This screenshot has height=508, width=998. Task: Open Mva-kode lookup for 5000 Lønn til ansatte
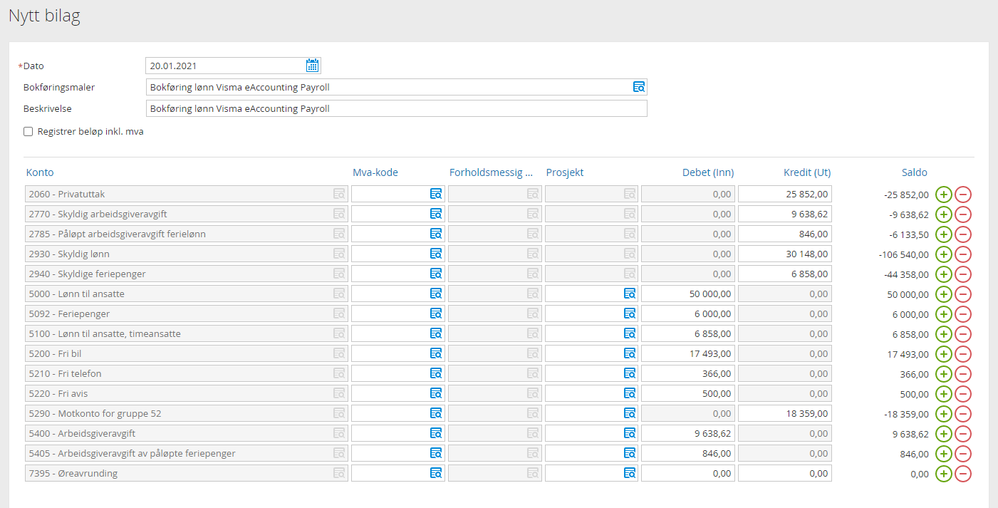click(436, 294)
